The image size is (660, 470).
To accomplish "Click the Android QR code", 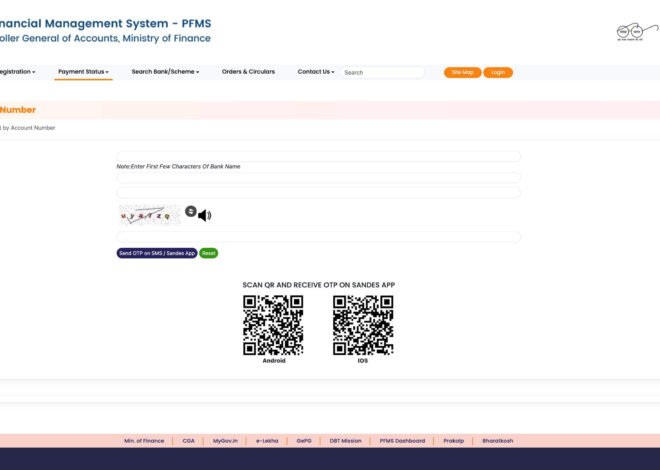I will (x=273, y=325).
